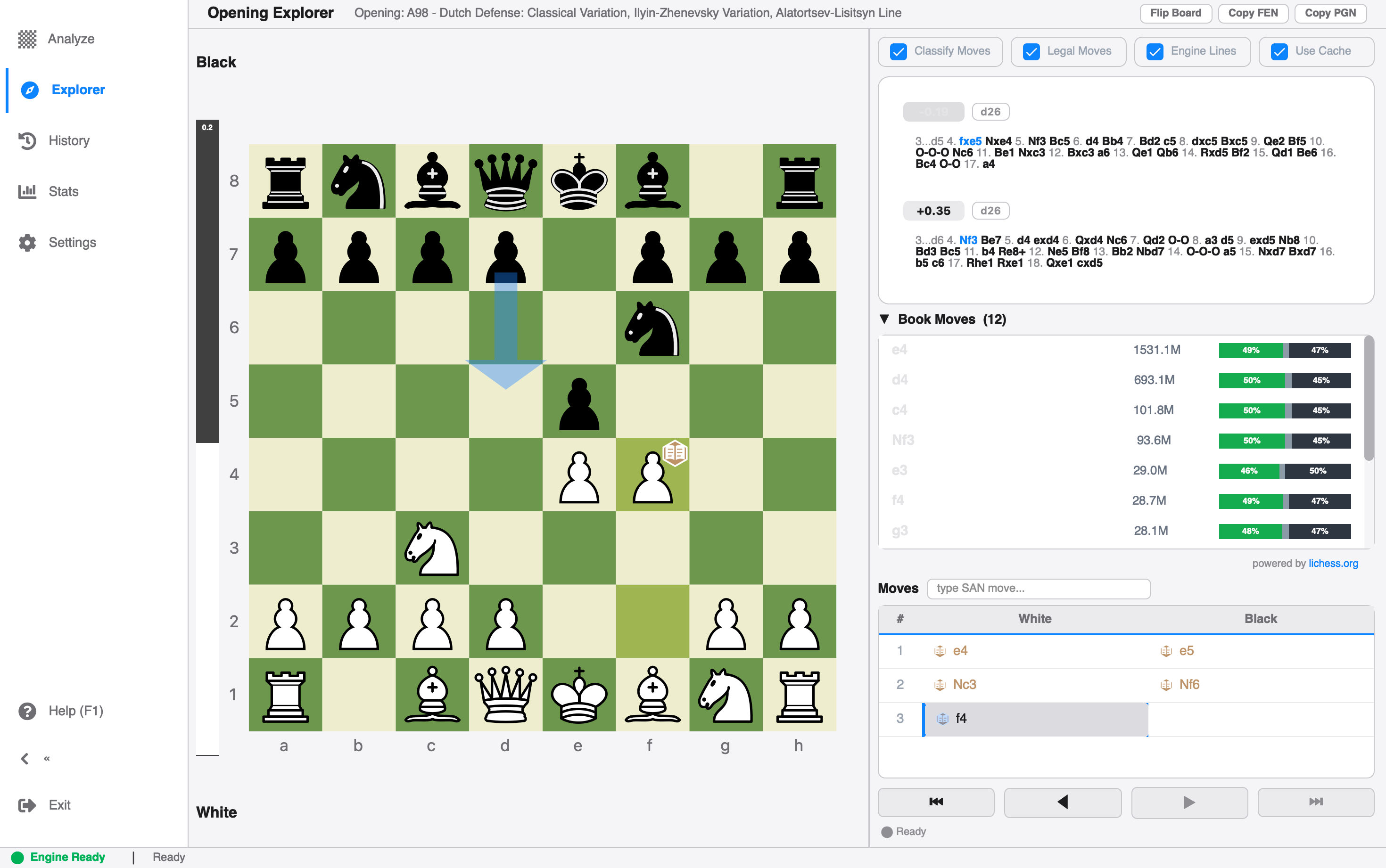Click the green Engine Ready status dot
1386x868 pixels.
18,857
